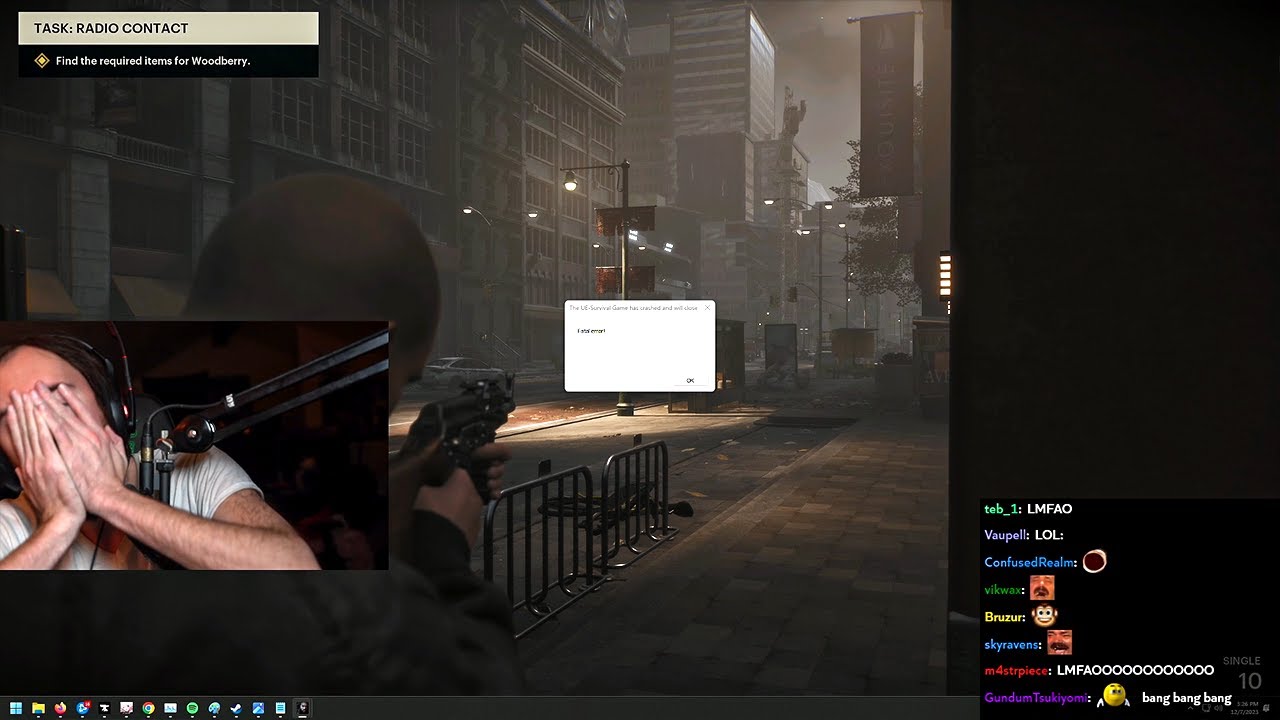1280x720 pixels.
Task: Open the network status tray icon
Action: (1205, 709)
